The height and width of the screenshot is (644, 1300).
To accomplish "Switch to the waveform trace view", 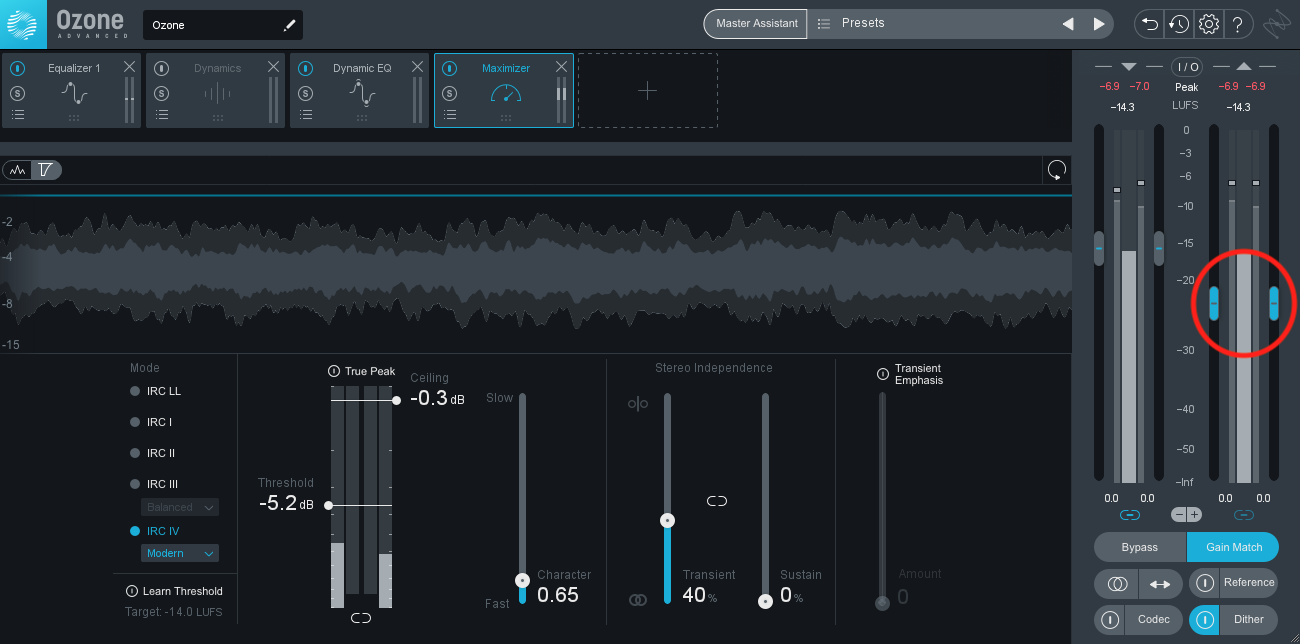I will pos(18,170).
